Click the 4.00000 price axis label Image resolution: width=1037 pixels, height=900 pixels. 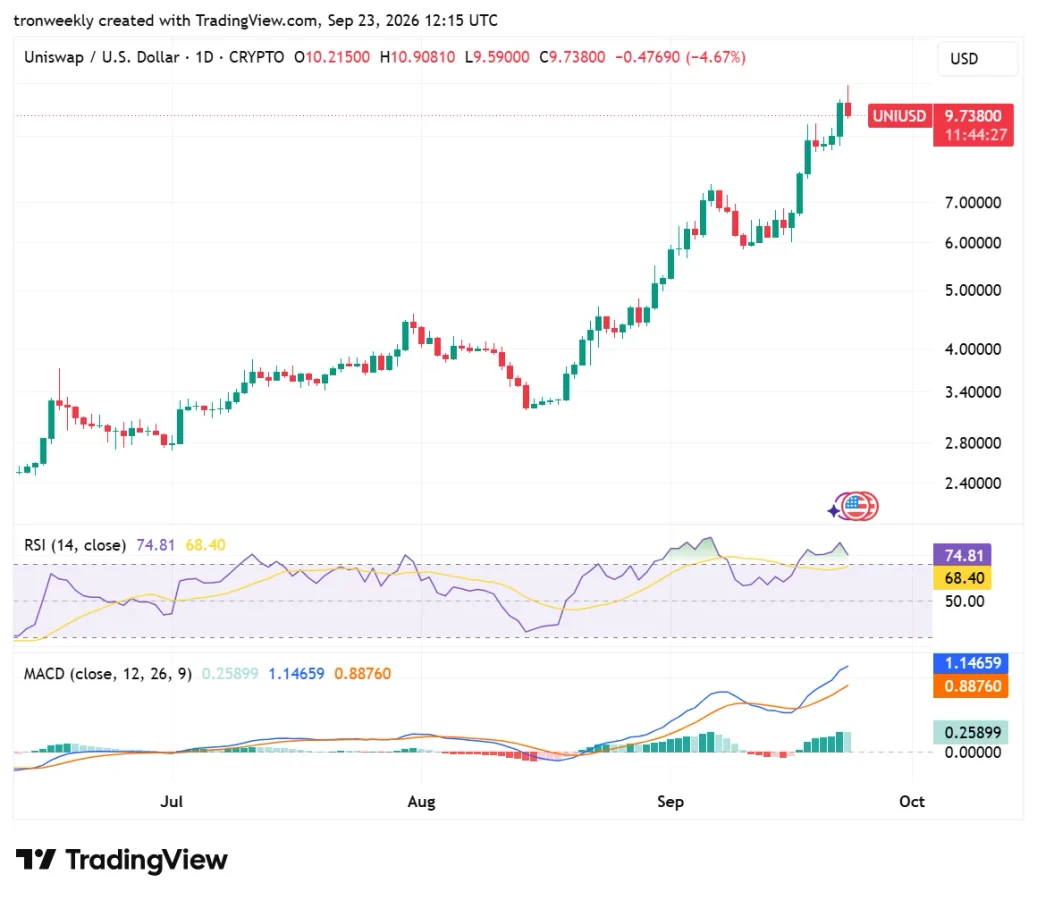972,349
